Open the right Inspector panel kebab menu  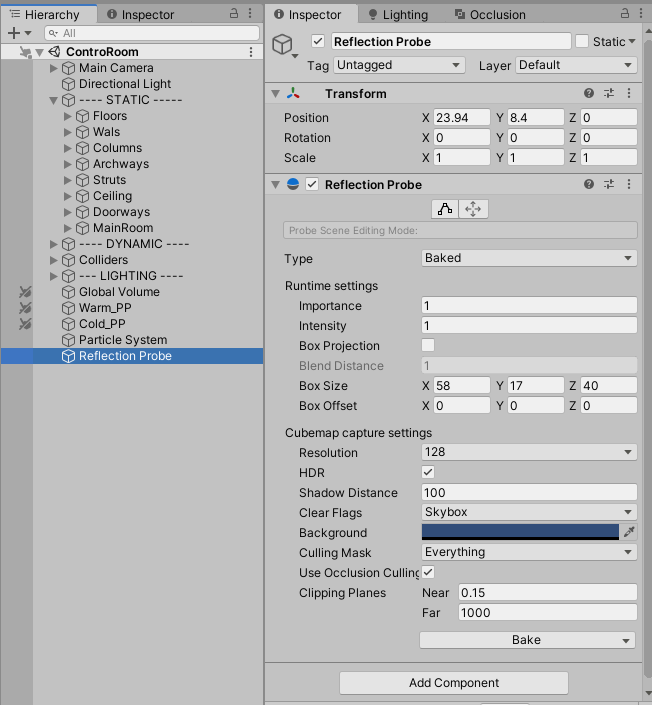pos(641,13)
